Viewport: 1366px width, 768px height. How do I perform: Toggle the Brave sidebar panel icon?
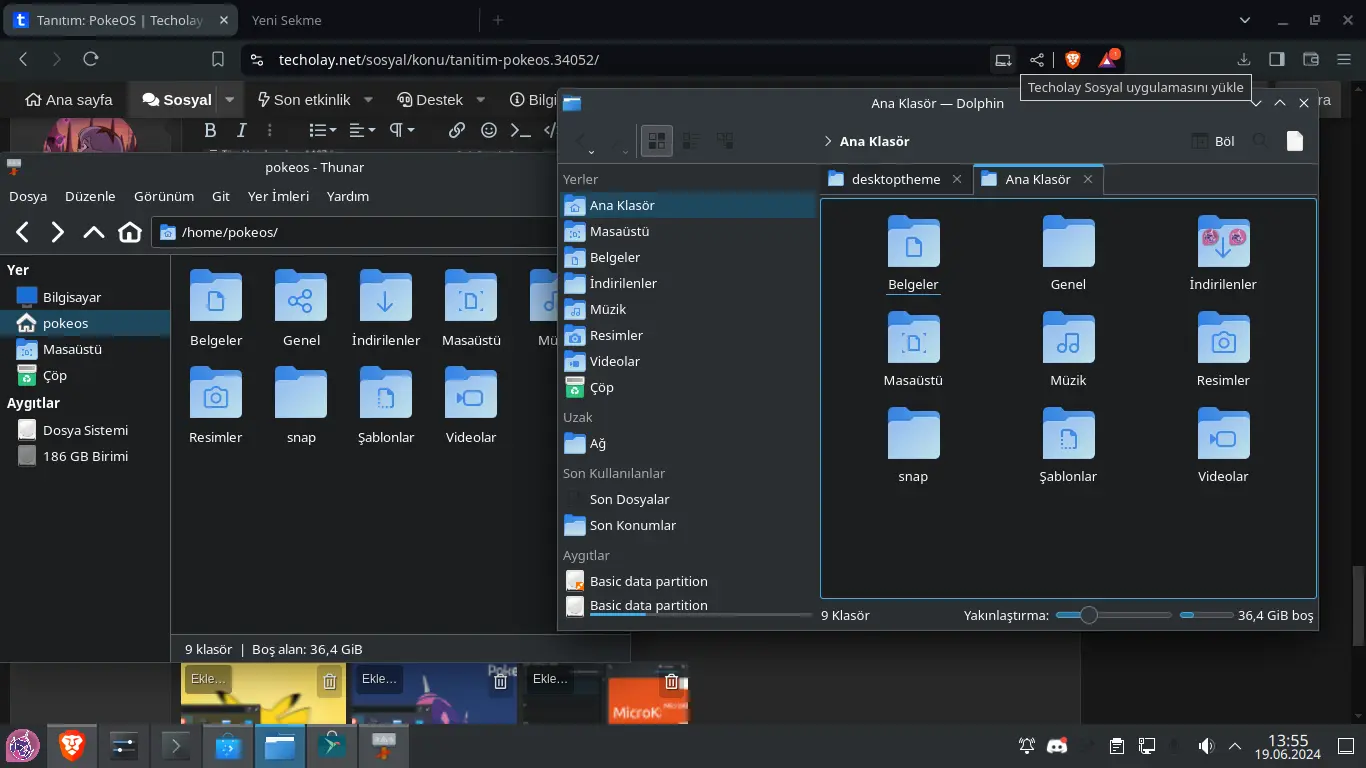click(x=1277, y=59)
